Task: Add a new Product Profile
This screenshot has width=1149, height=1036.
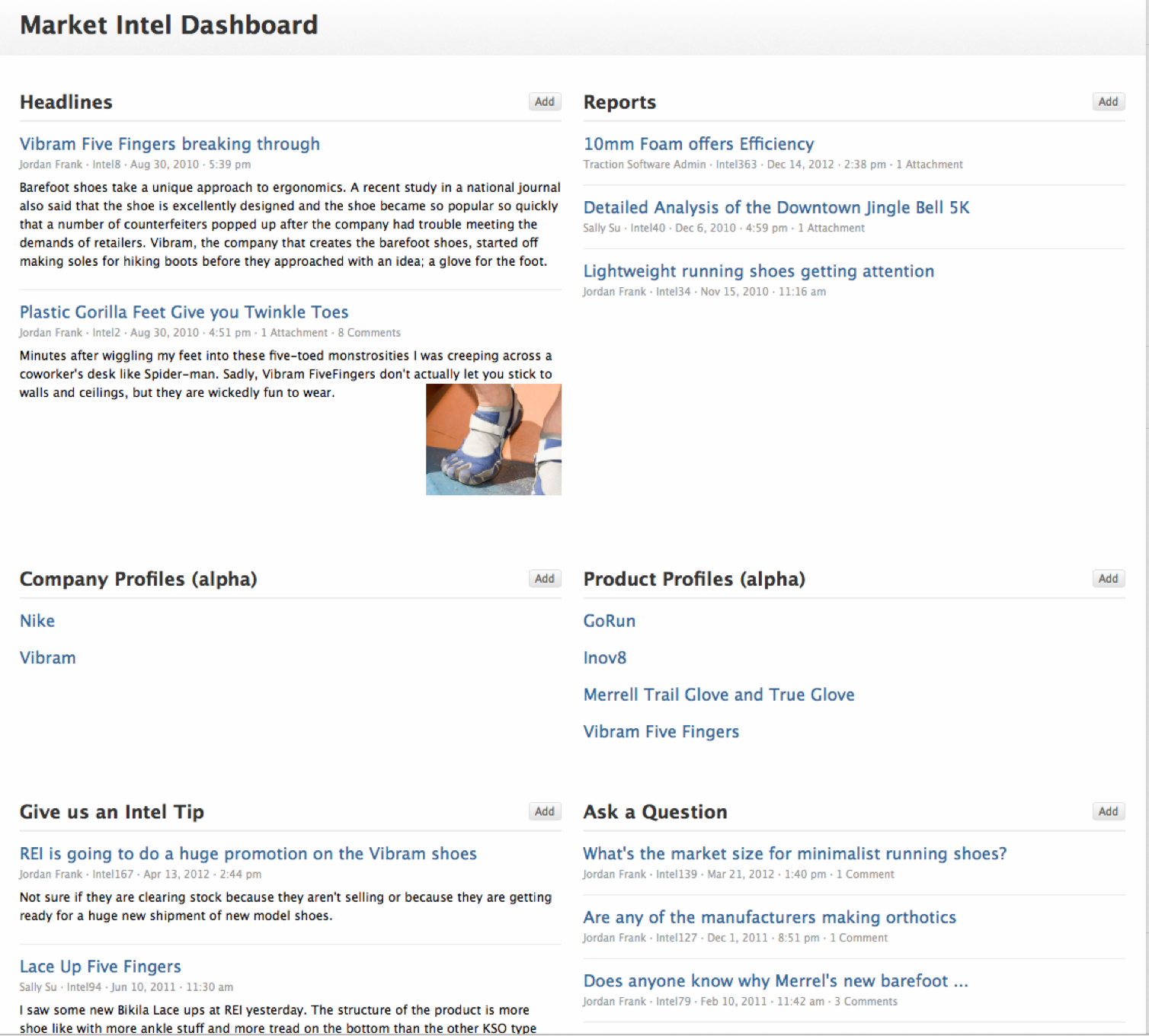Action: (1108, 579)
